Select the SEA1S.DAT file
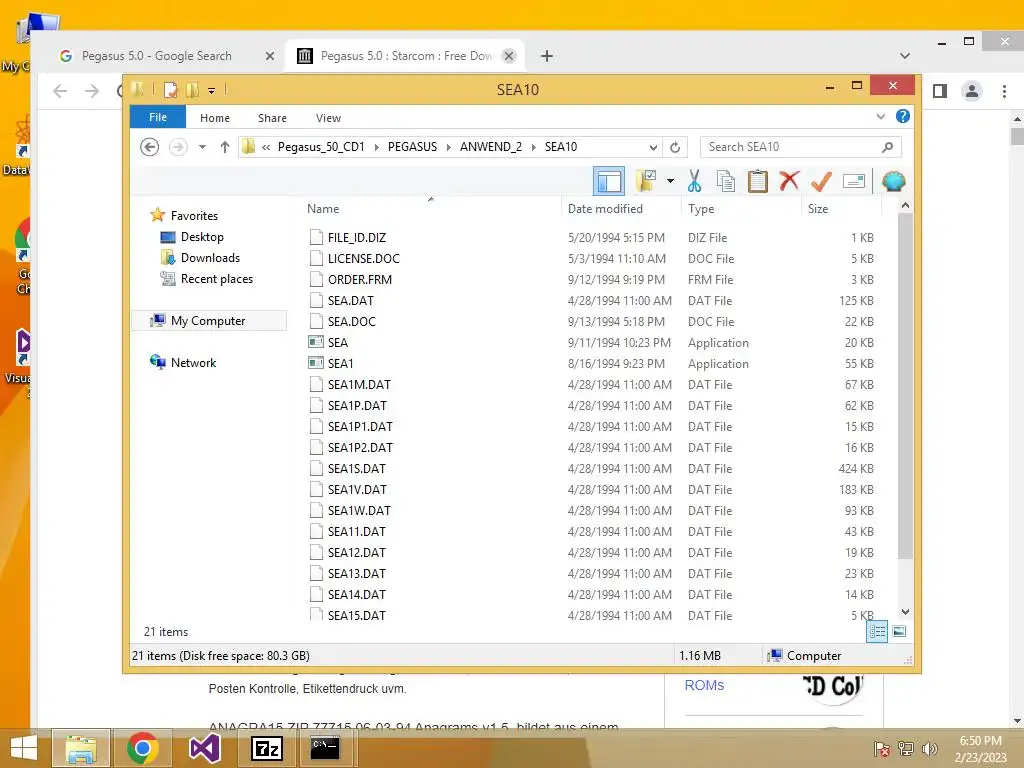The image size is (1024, 768). coord(357,468)
